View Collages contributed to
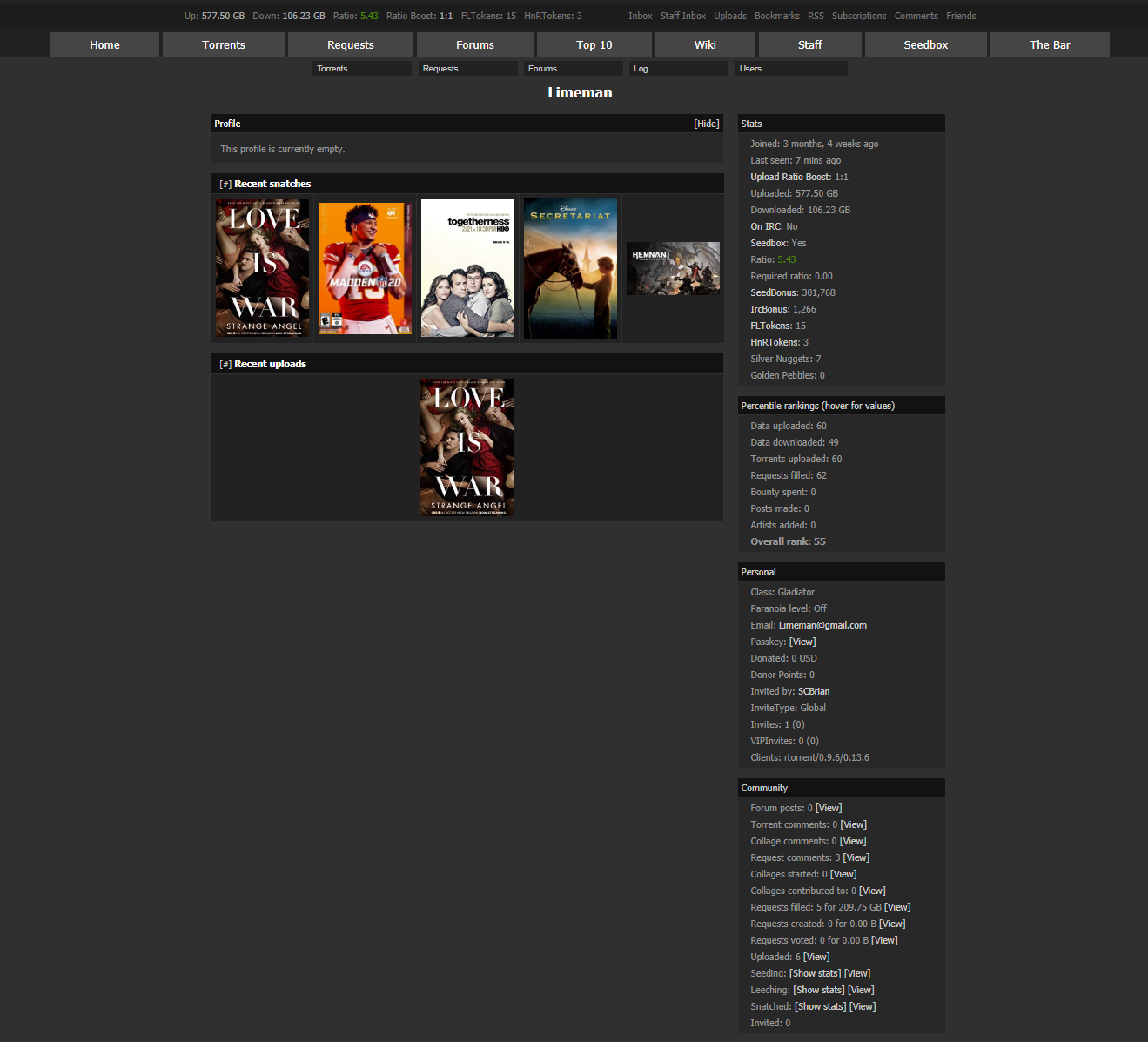This screenshot has width=1148, height=1042. click(x=872, y=891)
